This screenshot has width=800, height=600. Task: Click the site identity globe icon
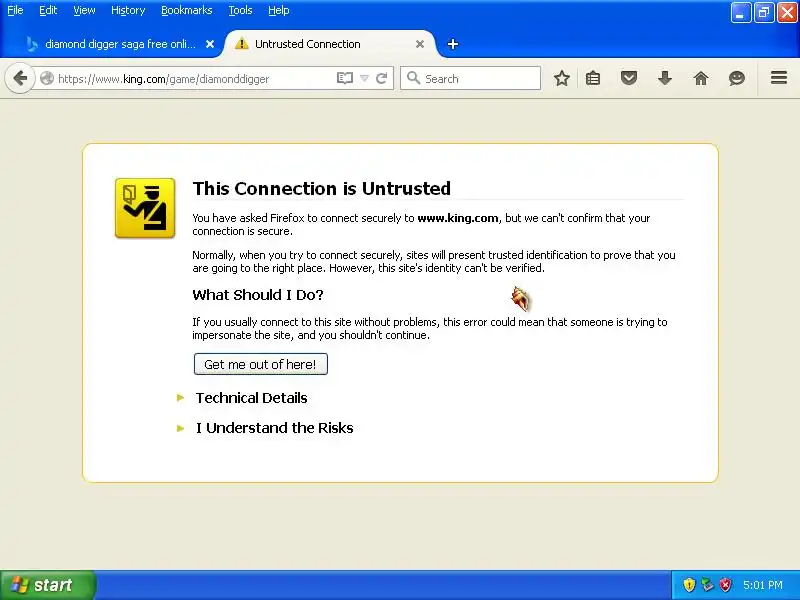tap(47, 79)
